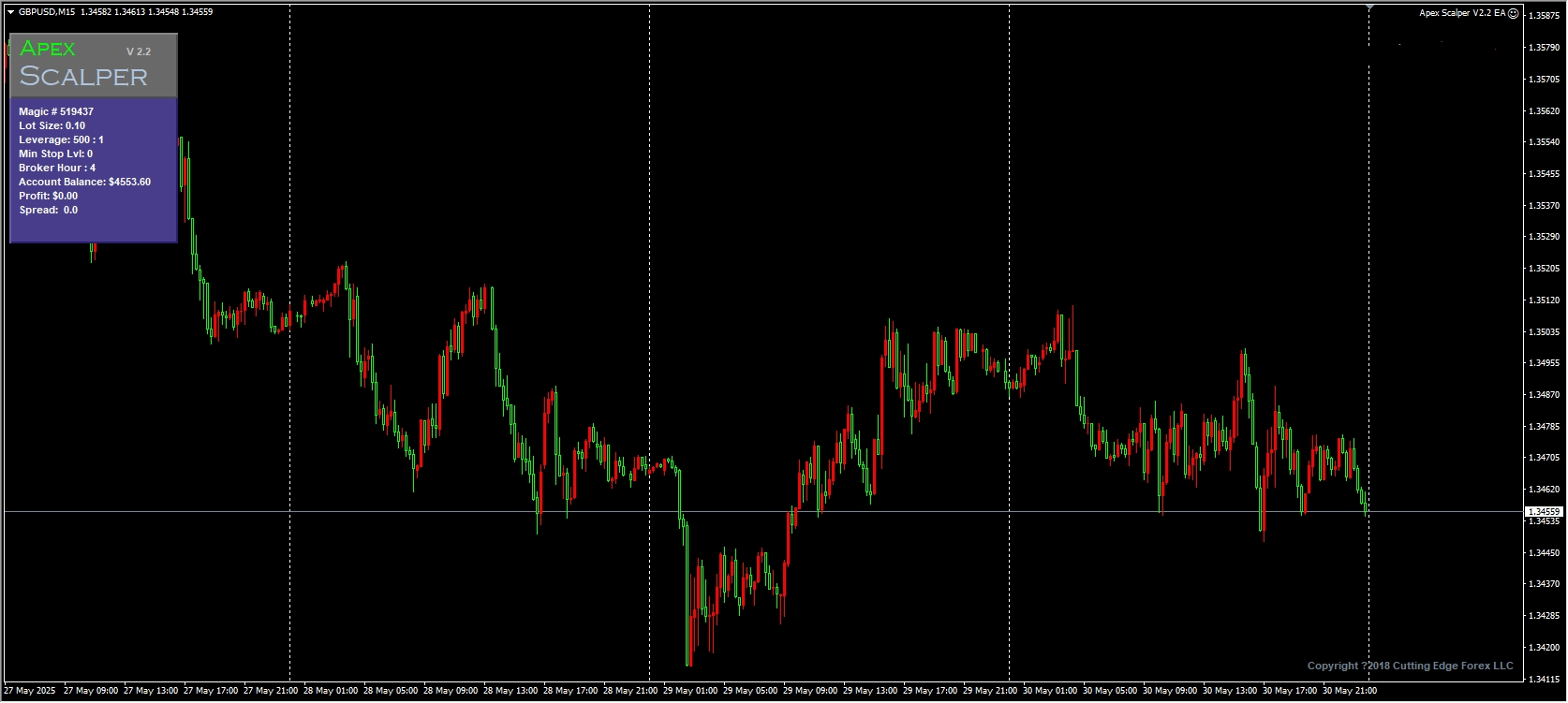Click the V 2.2 version label
The height and width of the screenshot is (703, 1568).
pyautogui.click(x=139, y=51)
